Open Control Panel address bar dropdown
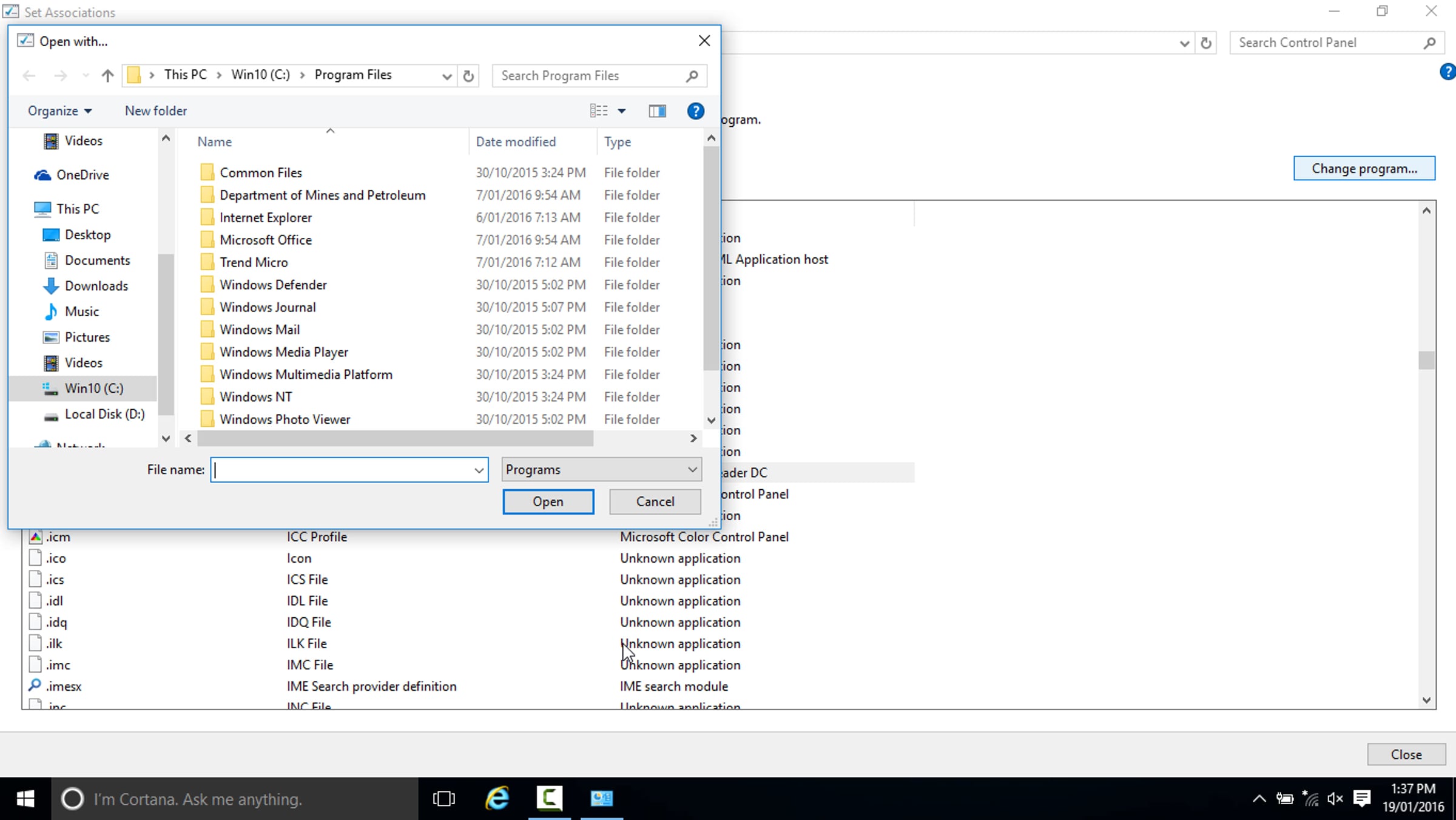This screenshot has width=1456, height=820. click(x=1184, y=43)
